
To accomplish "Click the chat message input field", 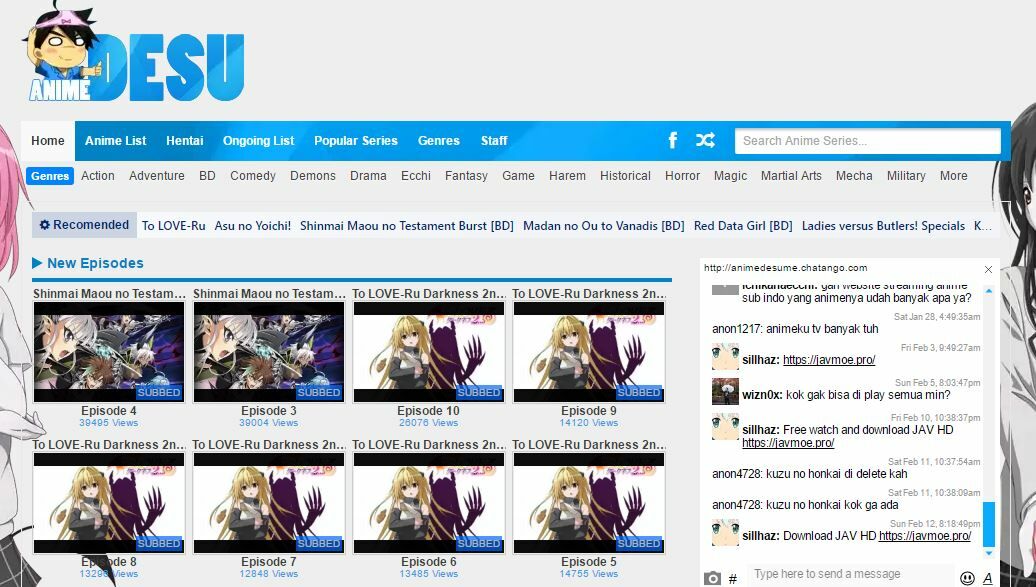I will coord(850,574).
